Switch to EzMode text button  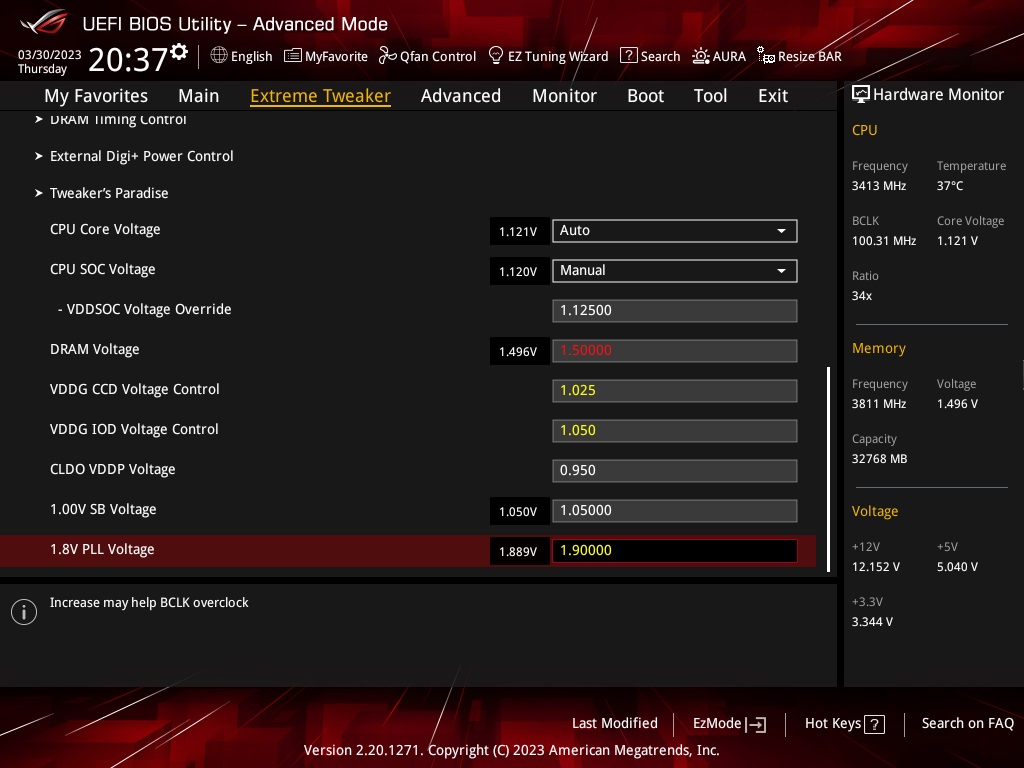pos(717,723)
